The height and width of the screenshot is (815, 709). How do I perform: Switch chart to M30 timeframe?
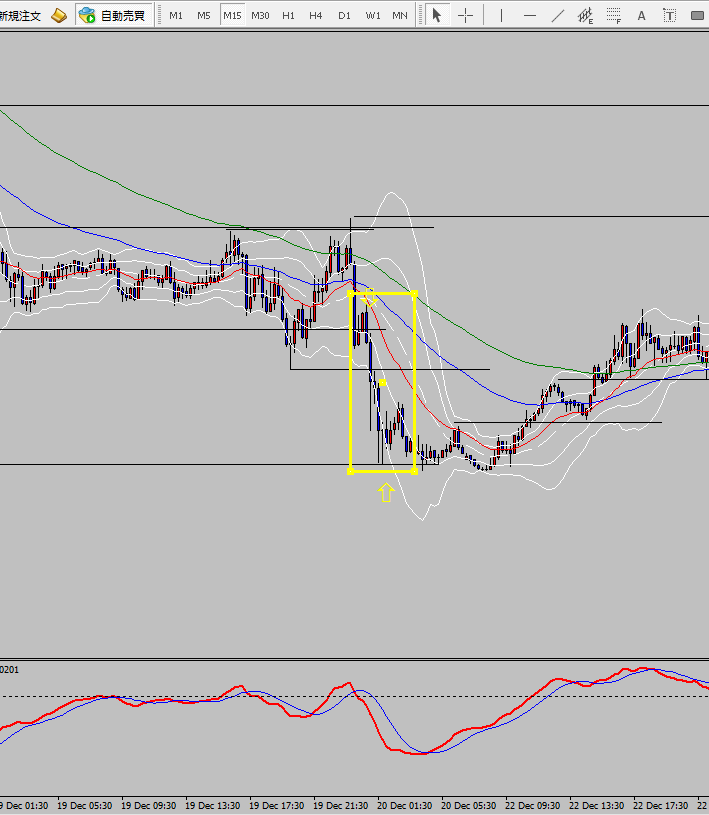[260, 15]
